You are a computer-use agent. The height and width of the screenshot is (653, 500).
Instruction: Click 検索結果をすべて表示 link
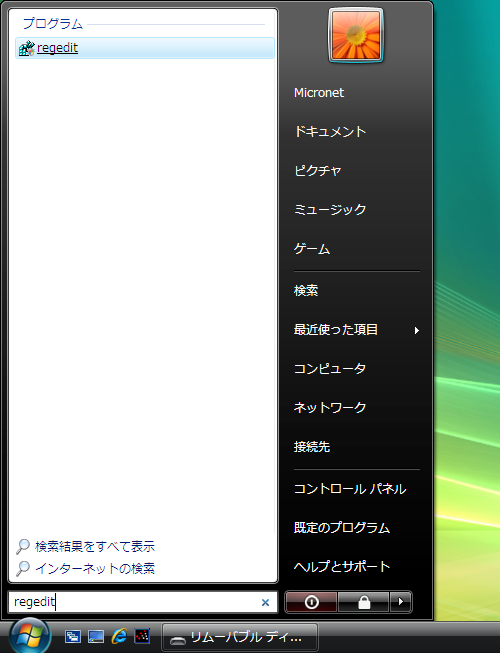click(95, 546)
